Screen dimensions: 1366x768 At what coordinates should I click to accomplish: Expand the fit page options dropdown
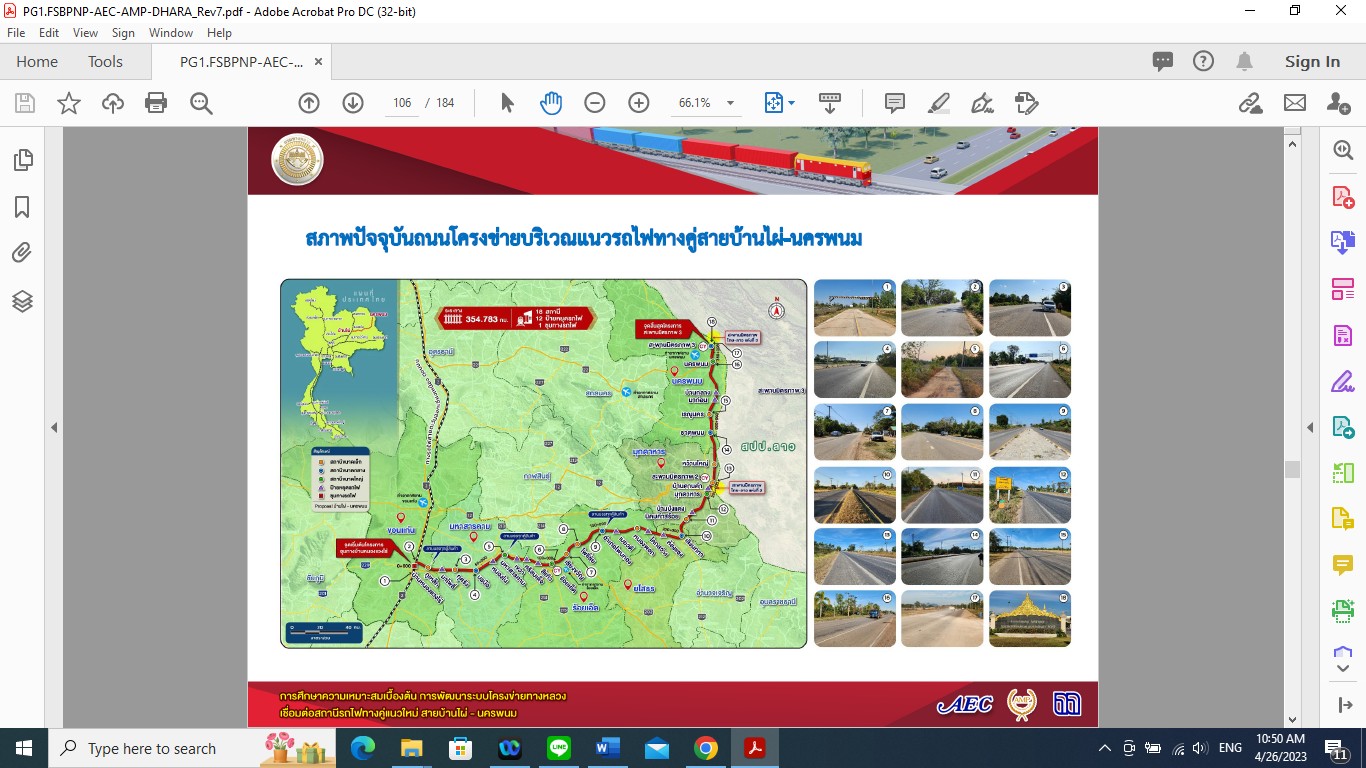(792, 103)
